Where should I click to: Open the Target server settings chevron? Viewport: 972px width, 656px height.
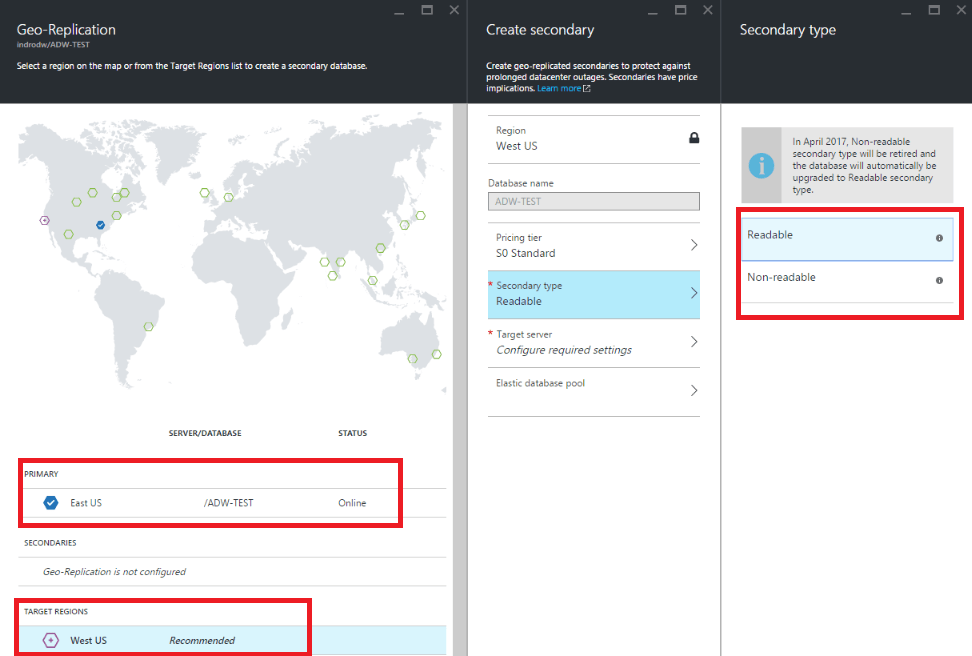(694, 342)
